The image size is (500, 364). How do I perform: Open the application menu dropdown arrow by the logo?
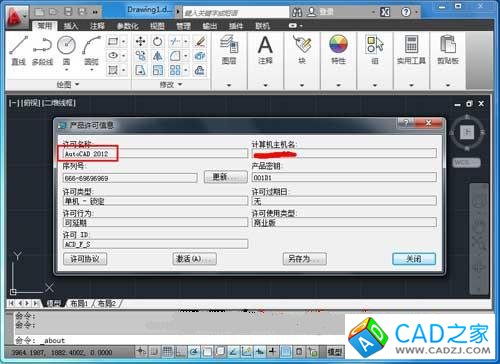point(24,16)
